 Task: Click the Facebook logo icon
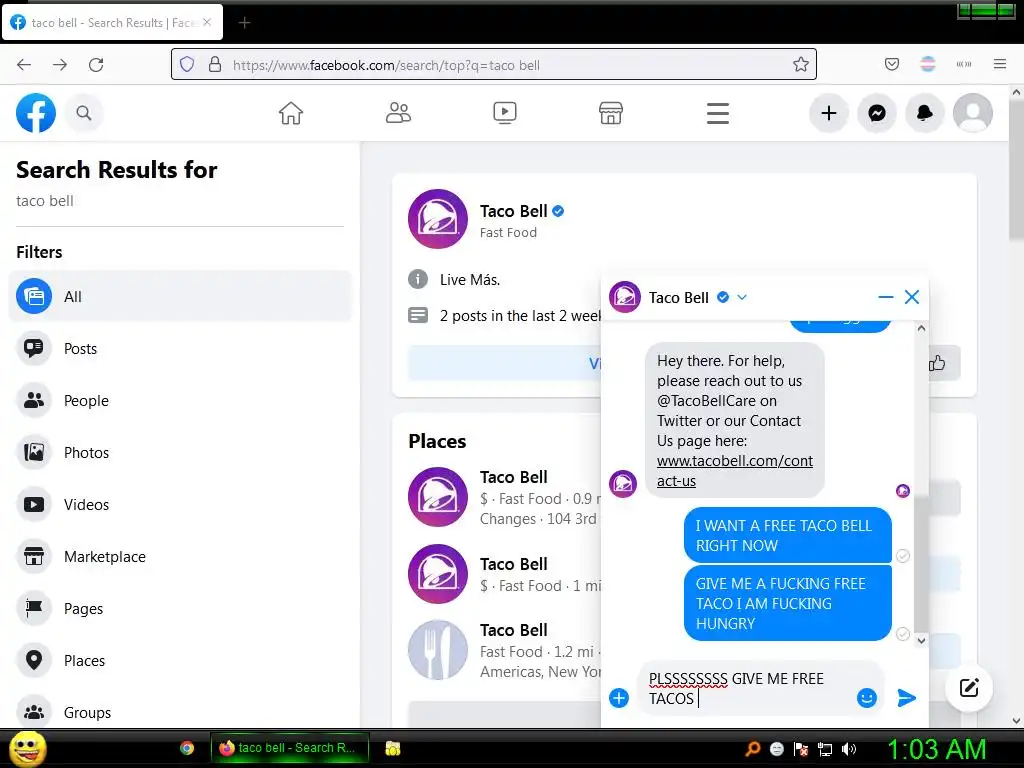[x=36, y=113]
